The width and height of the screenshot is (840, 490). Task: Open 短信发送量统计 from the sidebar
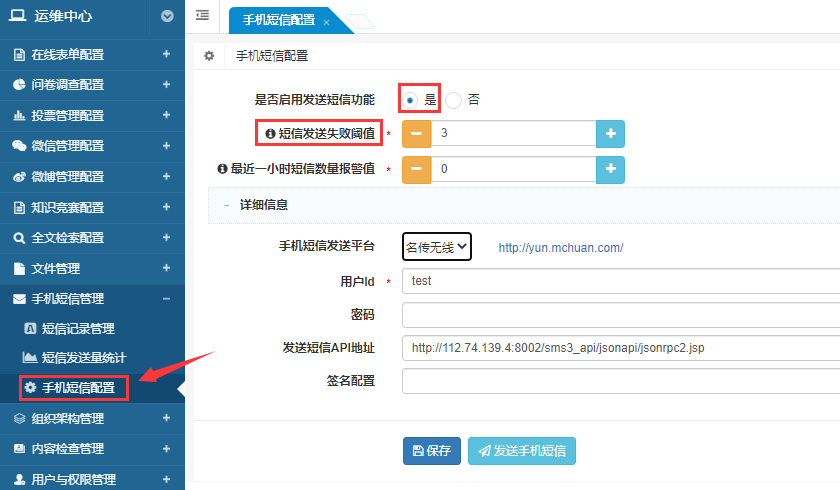click(x=84, y=358)
